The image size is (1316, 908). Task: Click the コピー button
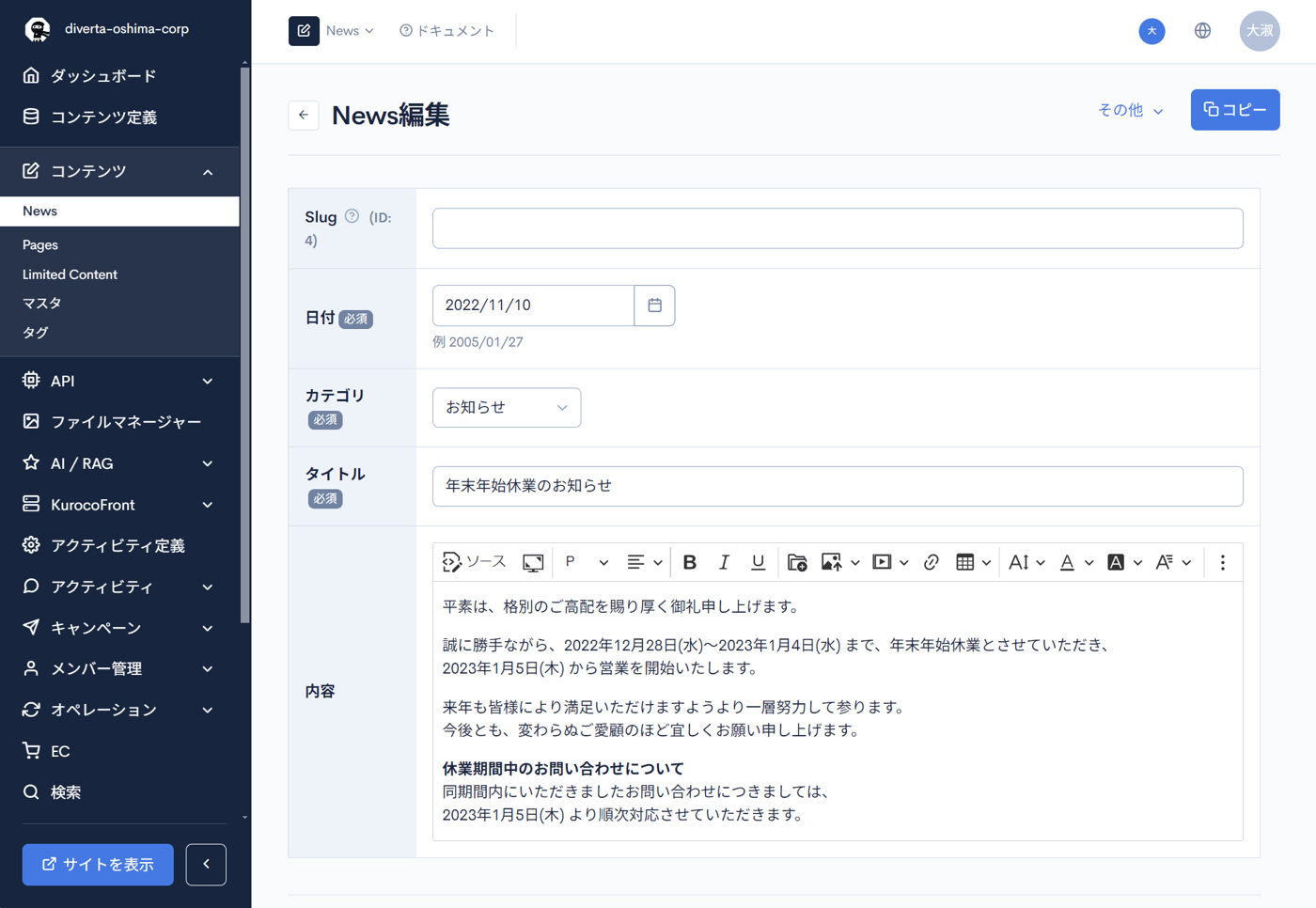1235,110
